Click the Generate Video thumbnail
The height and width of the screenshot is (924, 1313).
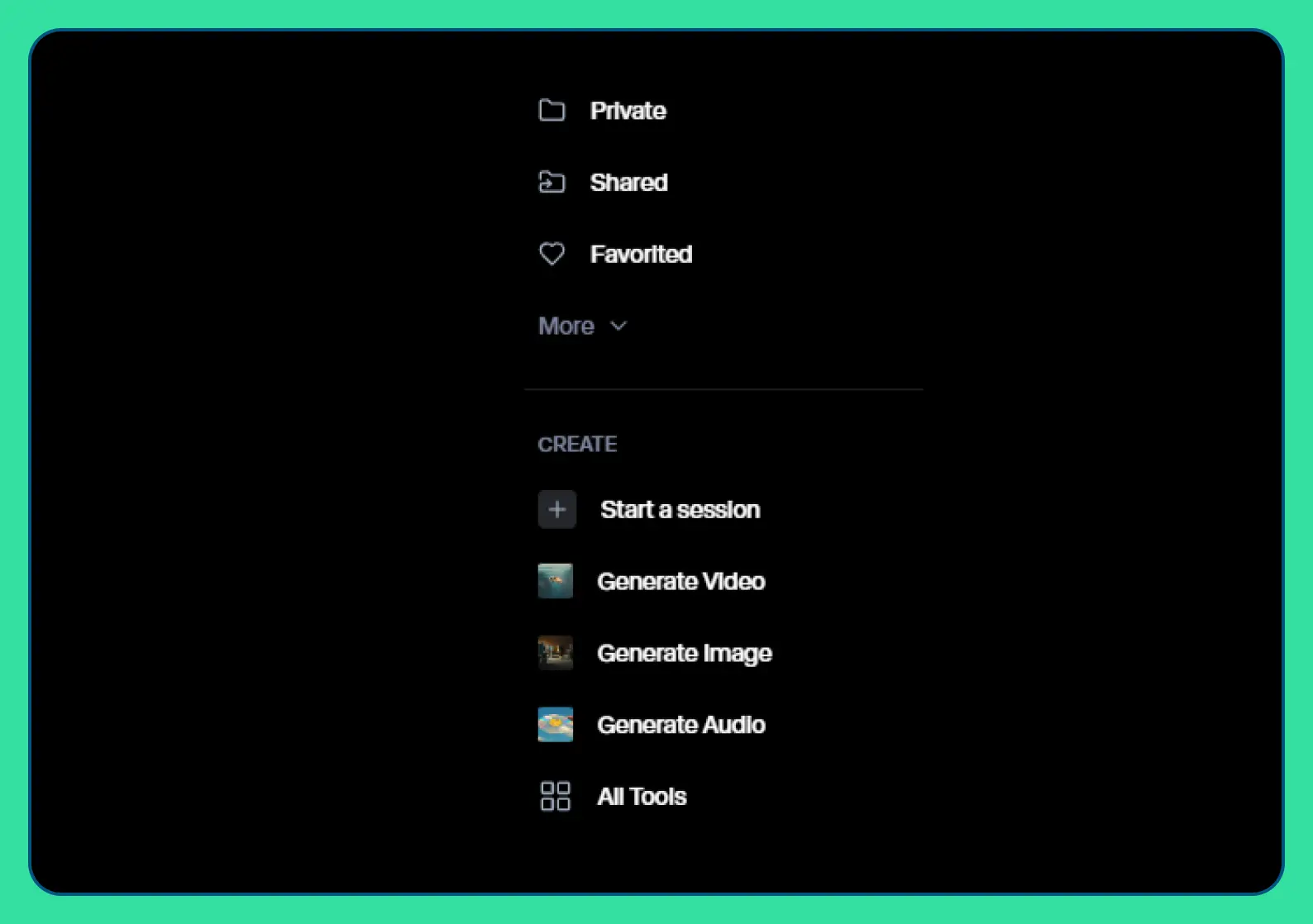pos(555,581)
